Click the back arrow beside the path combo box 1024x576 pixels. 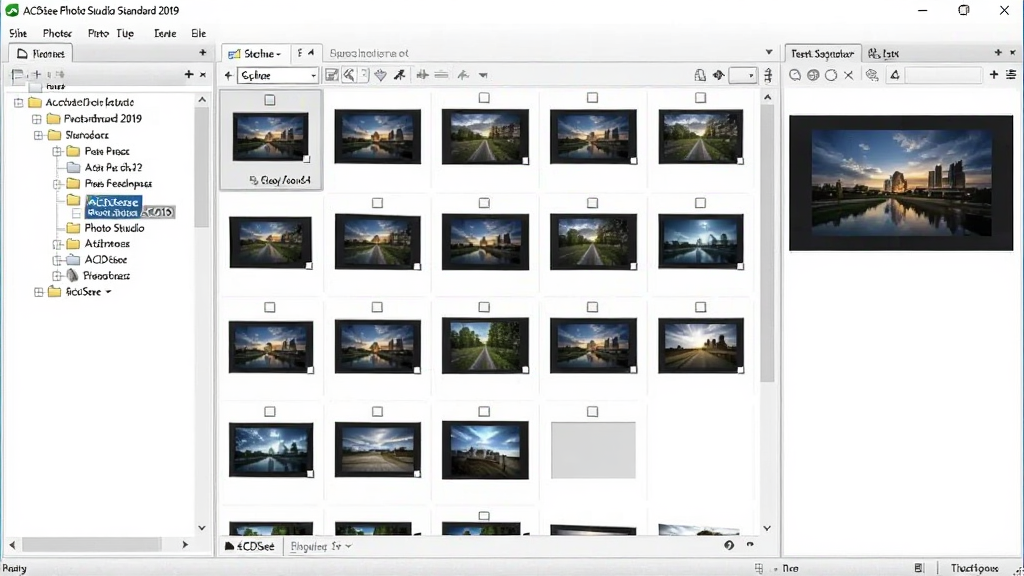point(228,75)
